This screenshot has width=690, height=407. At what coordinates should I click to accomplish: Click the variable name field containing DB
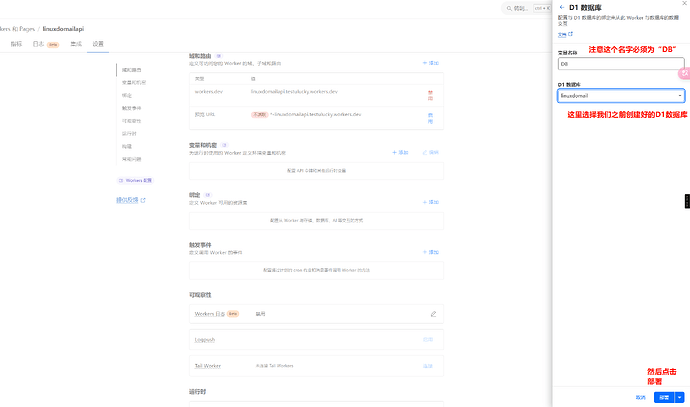(x=621, y=64)
